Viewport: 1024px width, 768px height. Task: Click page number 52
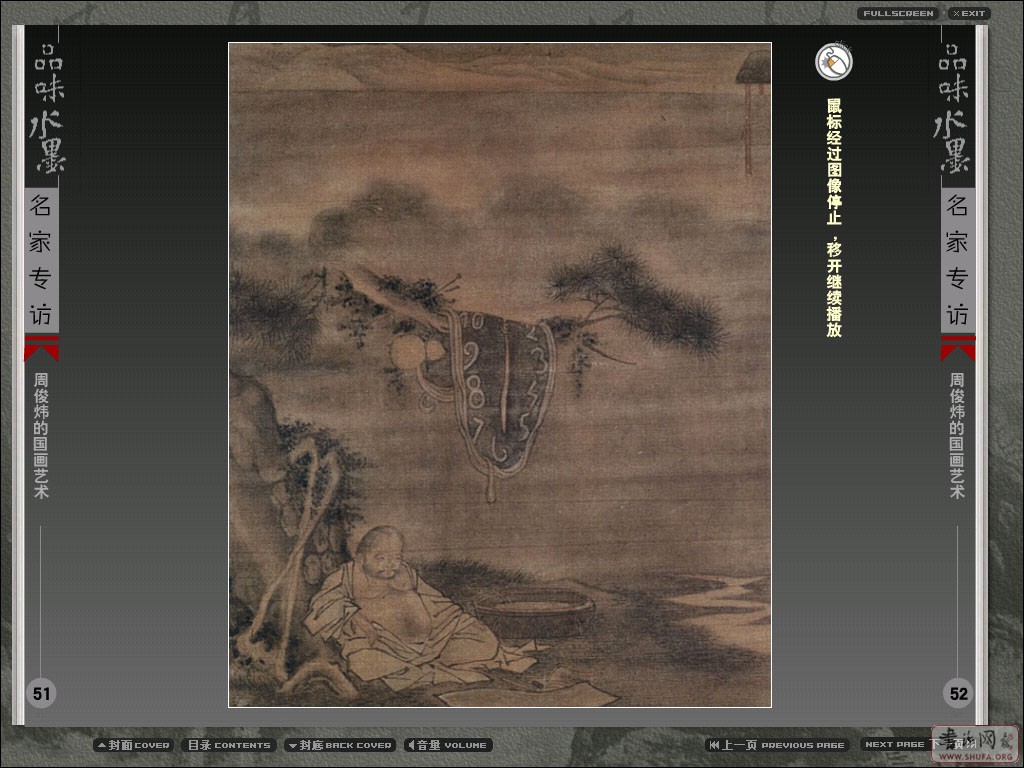(958, 694)
